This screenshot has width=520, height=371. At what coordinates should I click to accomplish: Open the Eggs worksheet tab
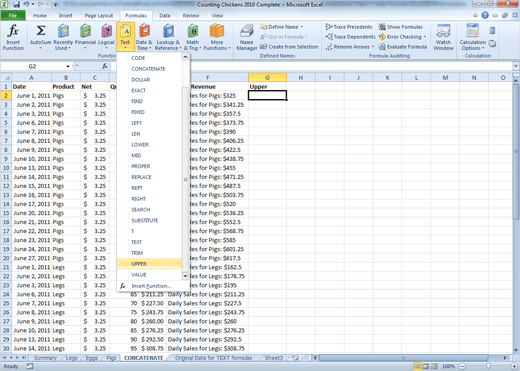[92, 358]
